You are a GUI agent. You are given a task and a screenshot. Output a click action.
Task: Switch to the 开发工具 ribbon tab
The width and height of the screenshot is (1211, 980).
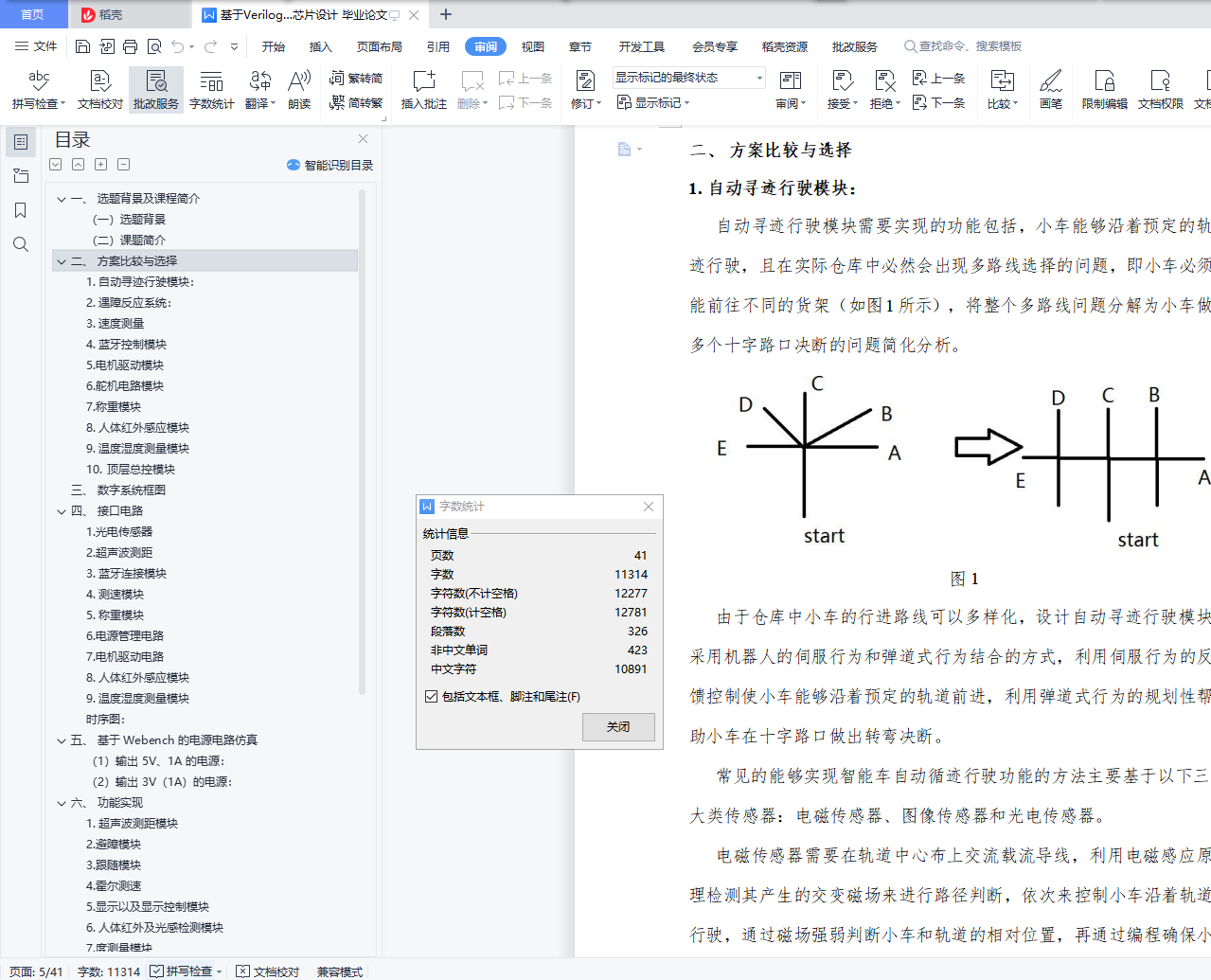[x=642, y=46]
